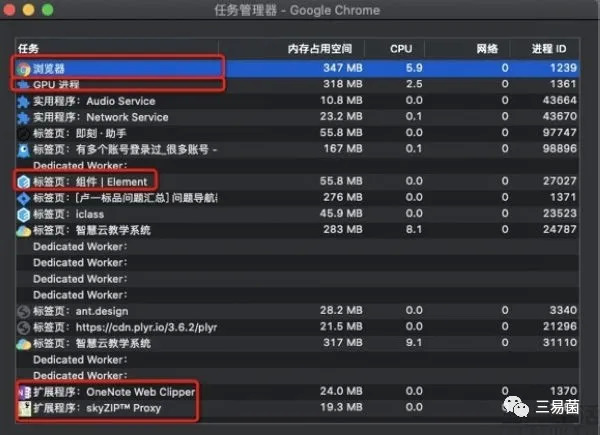Select the 实用程序: Network Service row
This screenshot has height=435, width=600.
coord(297,117)
